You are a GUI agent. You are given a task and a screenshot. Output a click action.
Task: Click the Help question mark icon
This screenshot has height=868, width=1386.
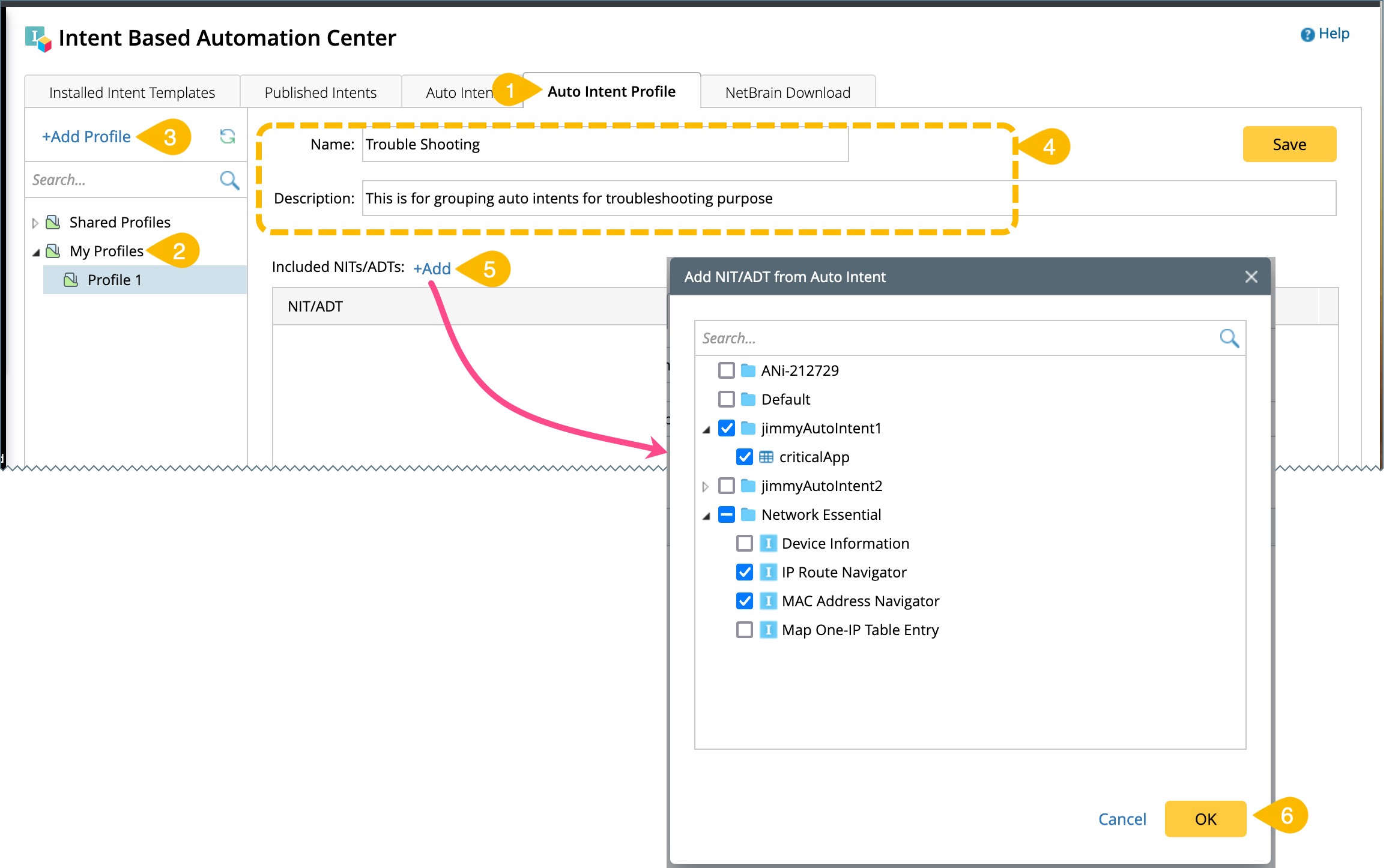(x=1307, y=35)
